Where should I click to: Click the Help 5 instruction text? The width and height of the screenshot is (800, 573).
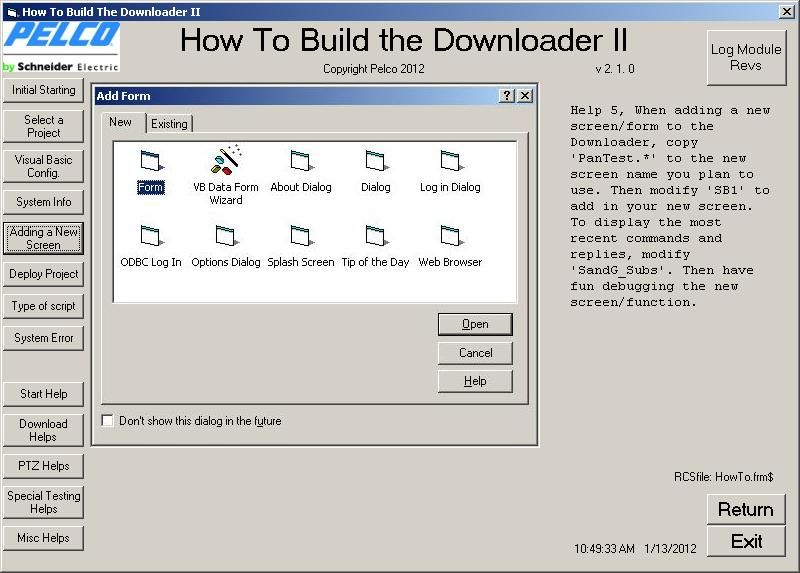[670, 206]
